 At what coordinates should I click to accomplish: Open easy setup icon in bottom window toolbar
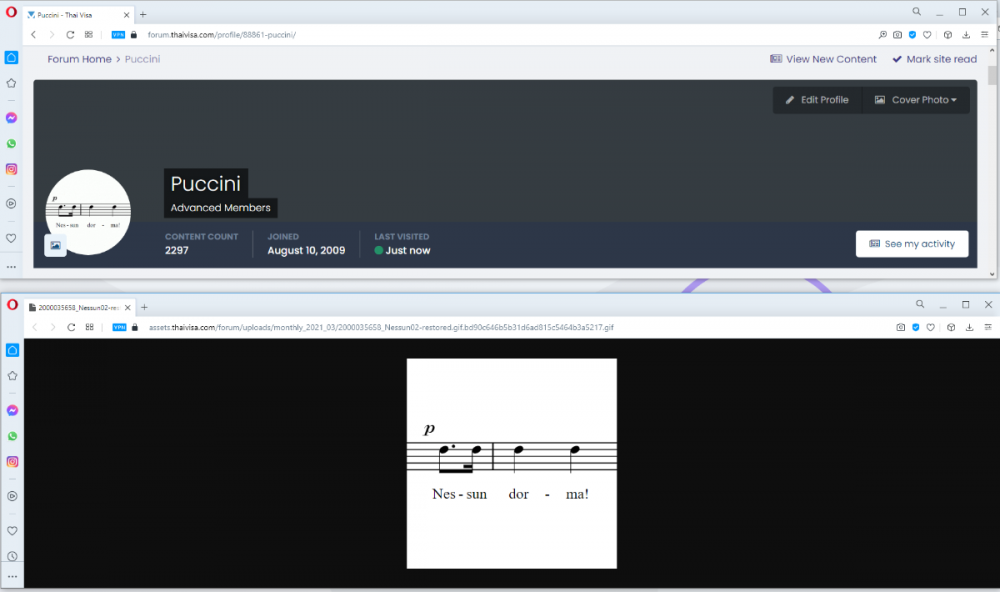pos(988,327)
